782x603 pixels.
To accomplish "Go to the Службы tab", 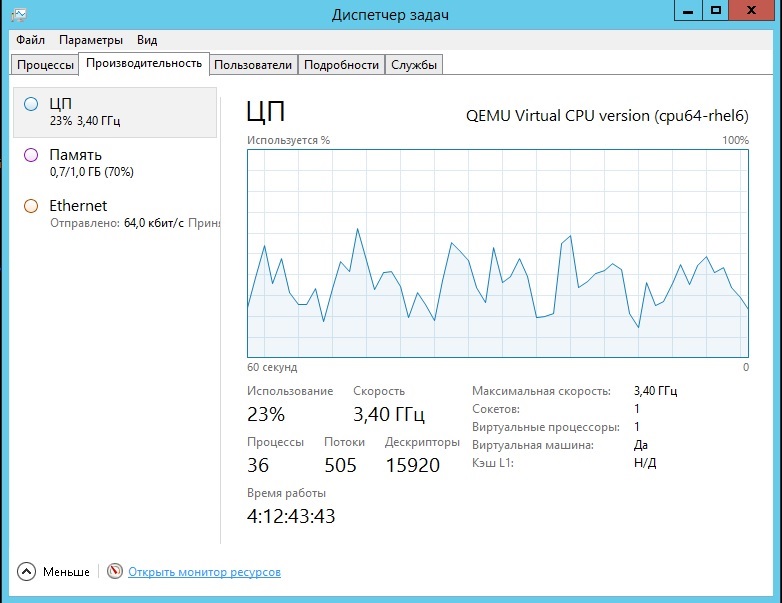I will click(x=414, y=65).
